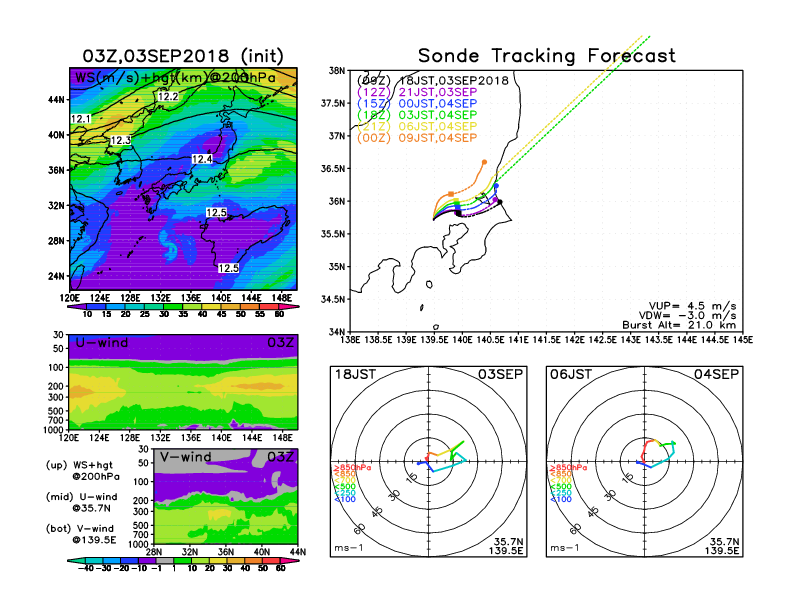This screenshot has height=612, width=792.
Task: Click the "(bot) V-wind @139.5E" note
Action: (80, 534)
